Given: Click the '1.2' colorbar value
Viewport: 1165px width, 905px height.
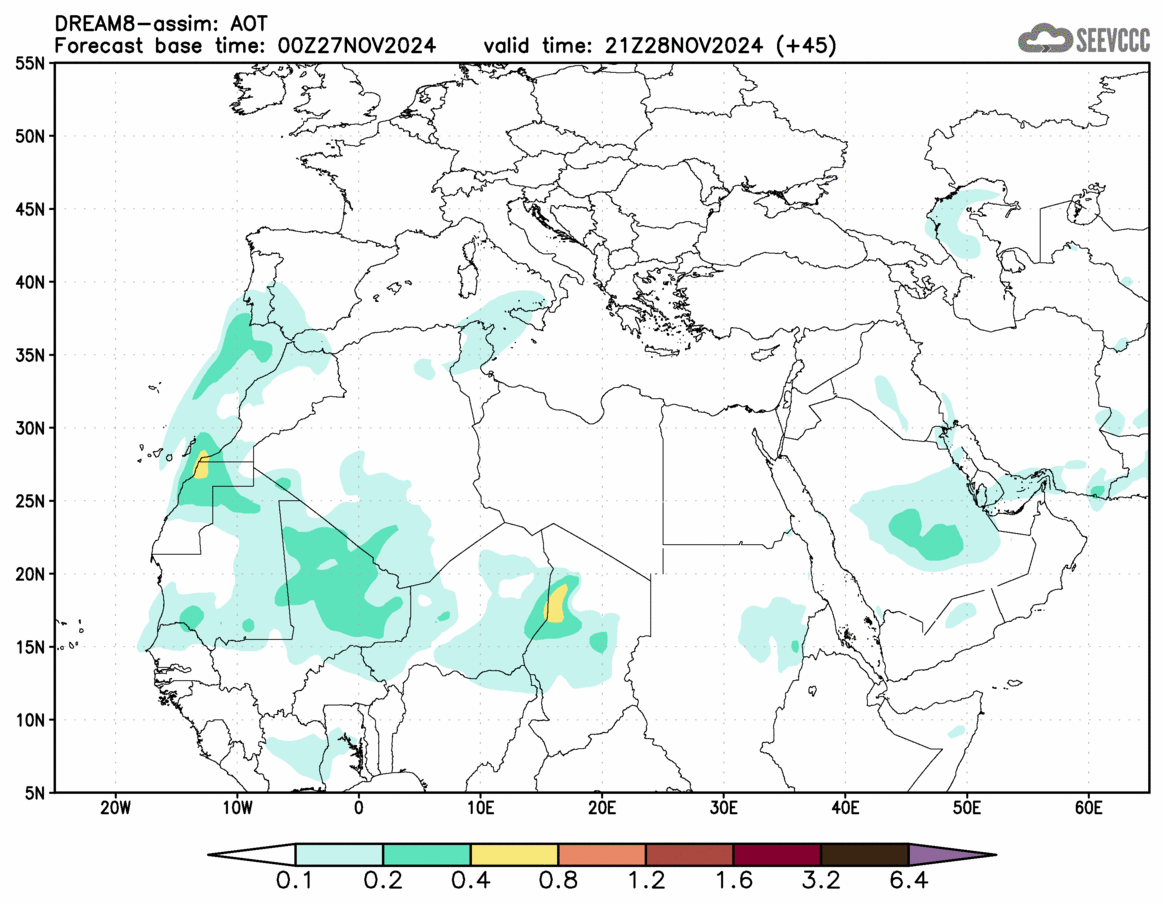Looking at the screenshot, I should pyautogui.click(x=646, y=881).
